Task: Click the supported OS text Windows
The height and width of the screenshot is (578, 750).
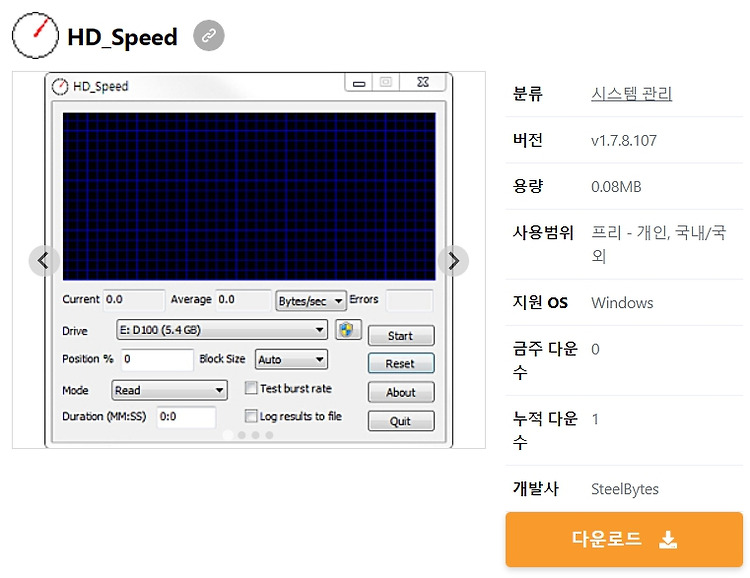Action: (x=622, y=303)
